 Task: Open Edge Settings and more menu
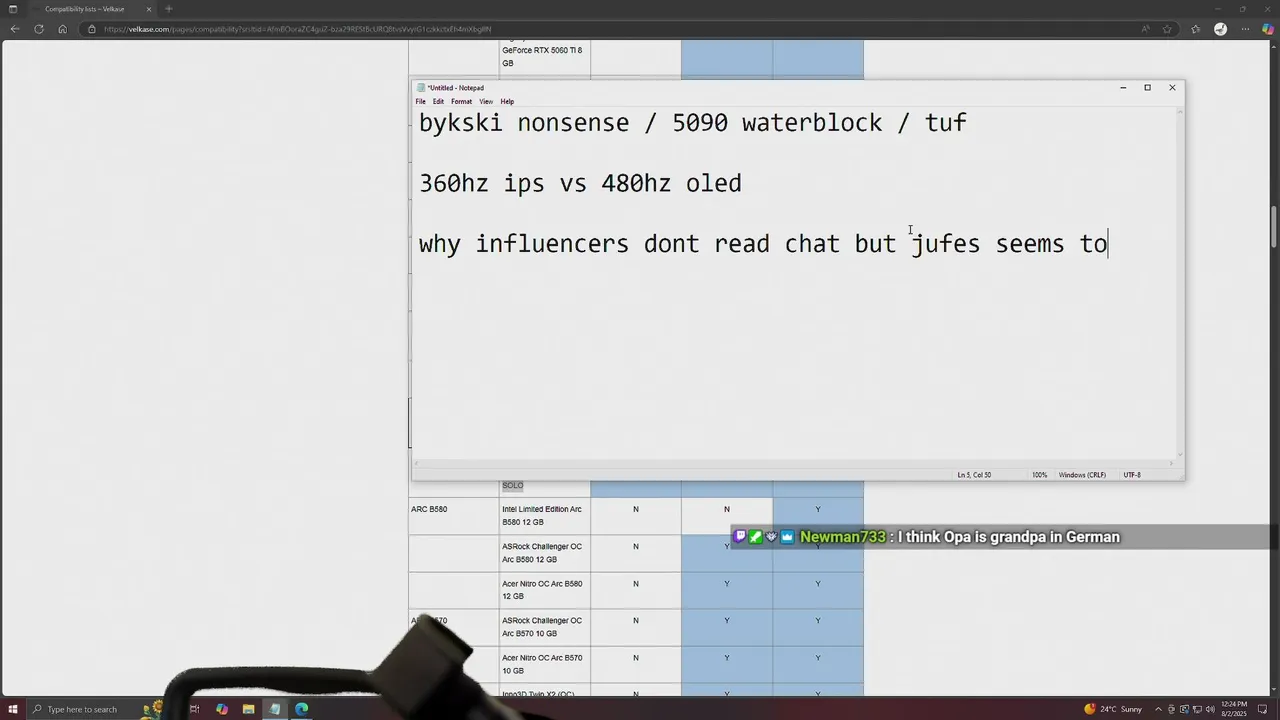1243,29
